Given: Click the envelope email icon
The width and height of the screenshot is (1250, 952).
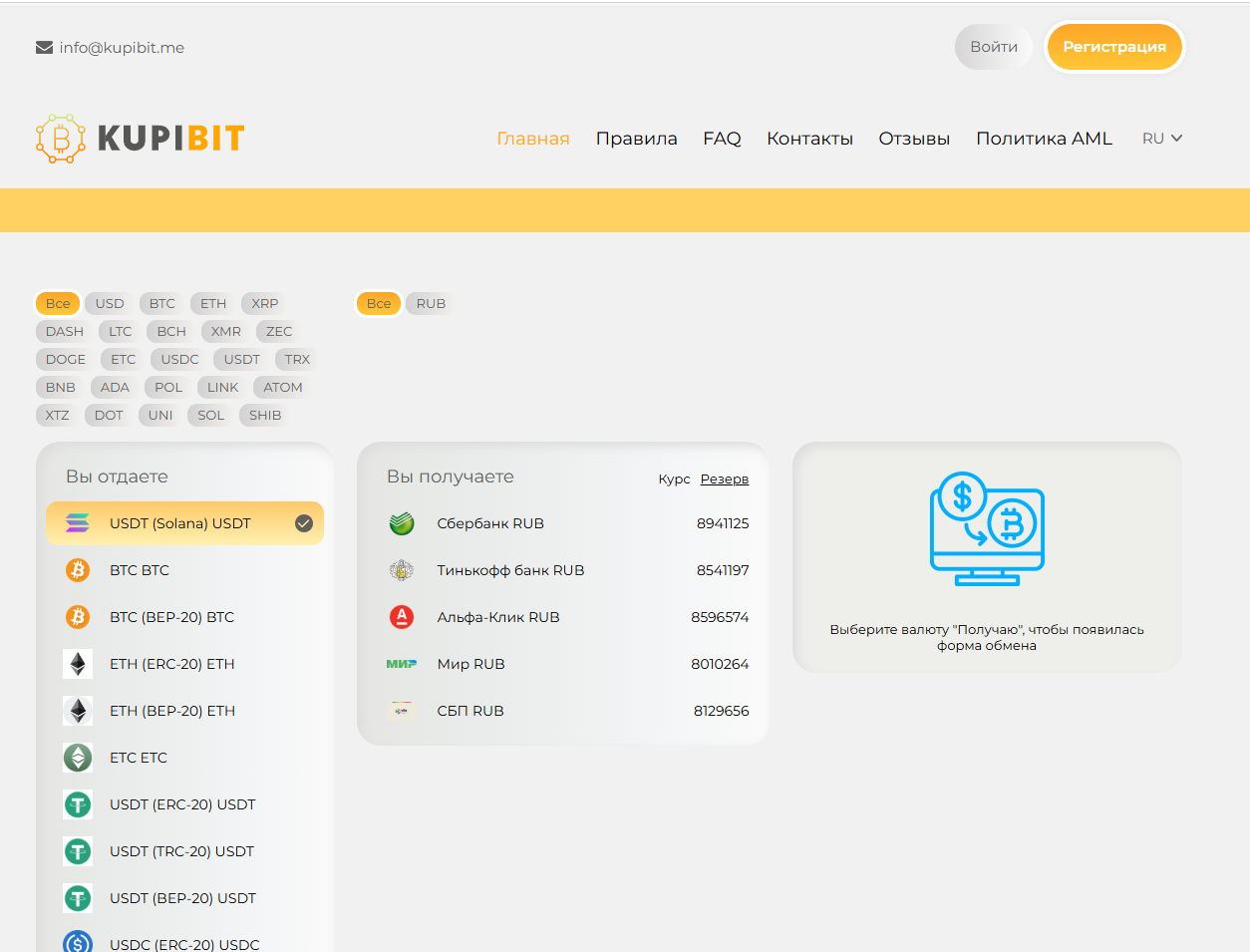Looking at the screenshot, I should pyautogui.click(x=44, y=47).
